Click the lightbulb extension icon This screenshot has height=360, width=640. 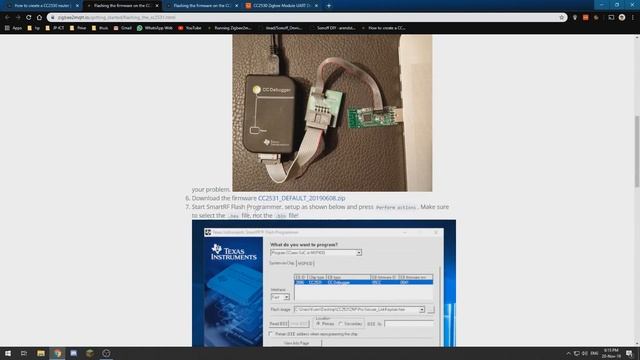click(575, 18)
